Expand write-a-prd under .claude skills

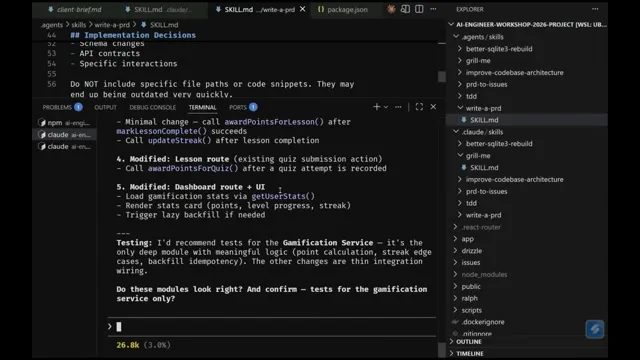(x=527, y=215)
